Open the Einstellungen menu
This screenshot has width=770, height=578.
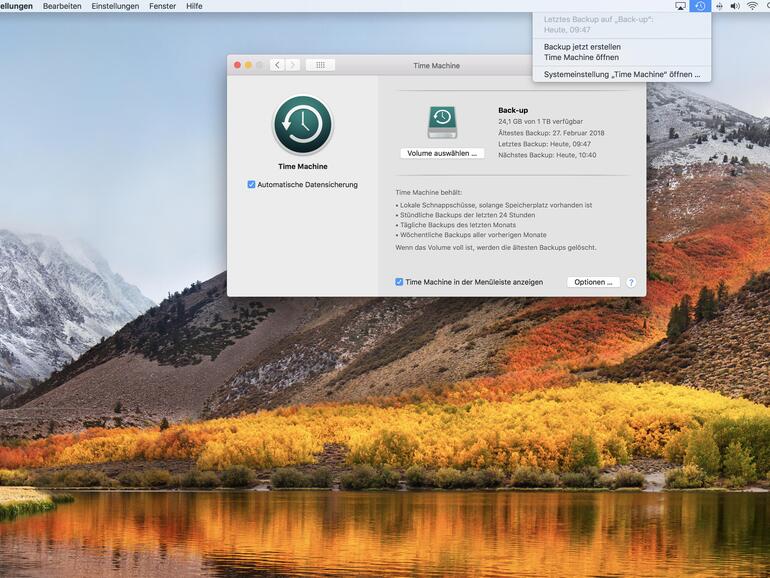(115, 6)
